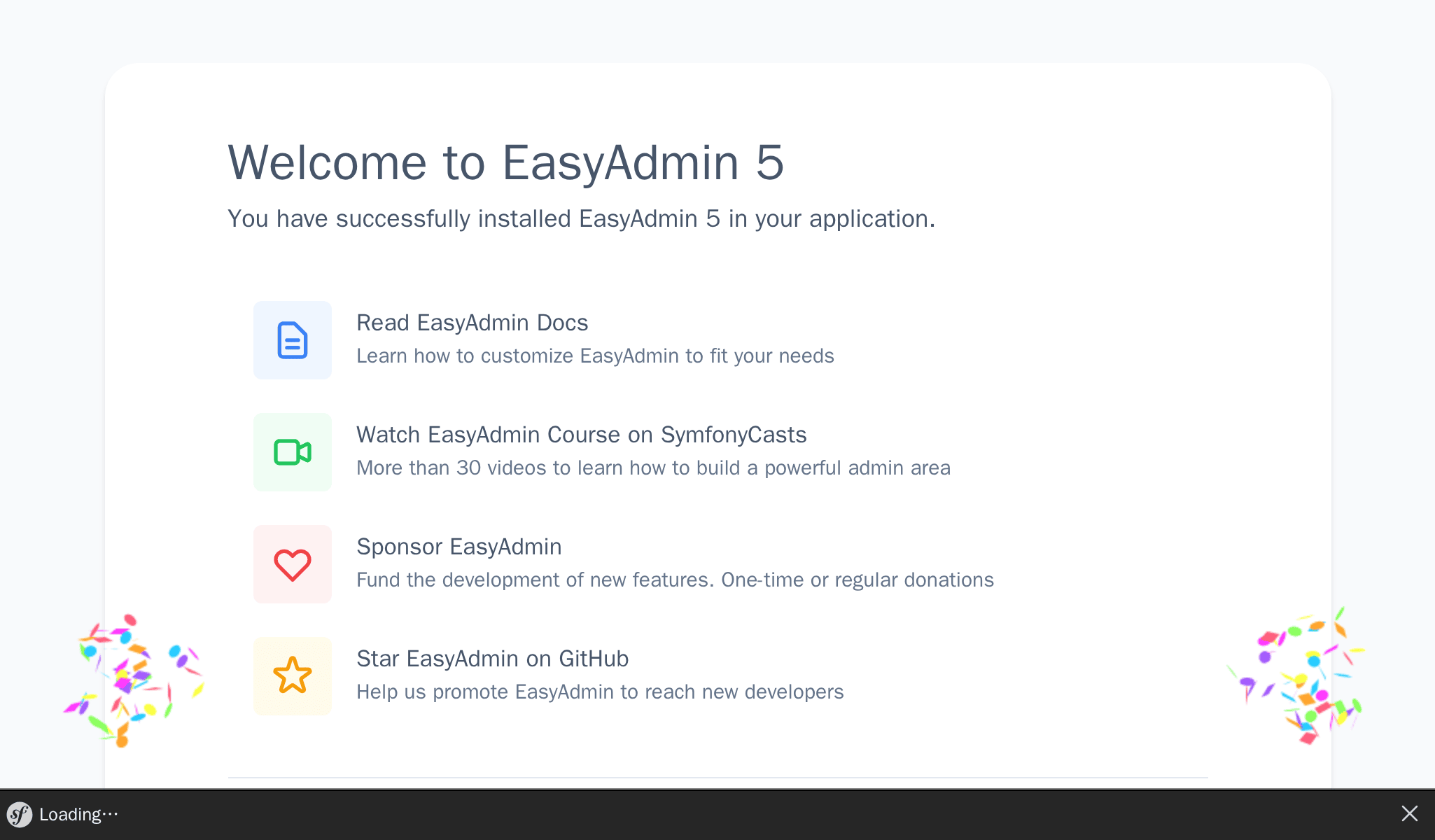Screen dimensions: 1435x840
Task: Click 'You have successfully installed EasyAdmin 5' text
Action: (x=582, y=218)
